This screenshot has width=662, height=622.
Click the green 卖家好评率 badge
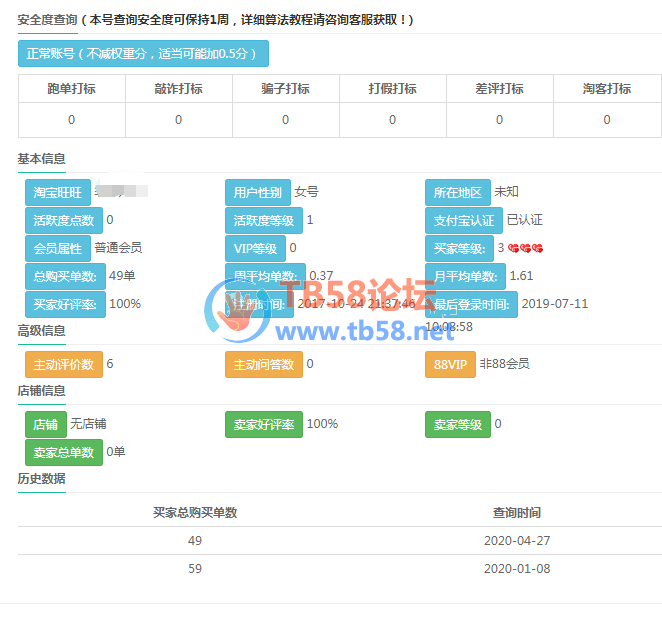[x=263, y=424]
